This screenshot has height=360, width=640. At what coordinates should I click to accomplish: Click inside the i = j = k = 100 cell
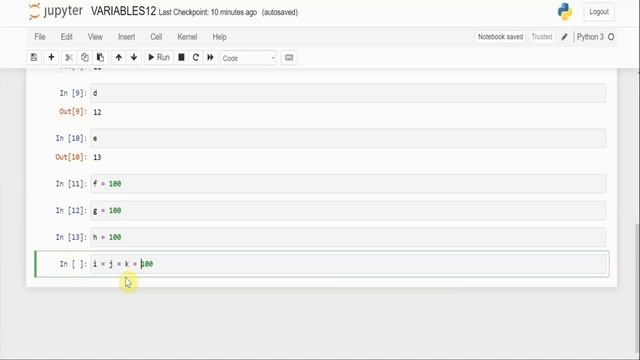(x=348, y=264)
